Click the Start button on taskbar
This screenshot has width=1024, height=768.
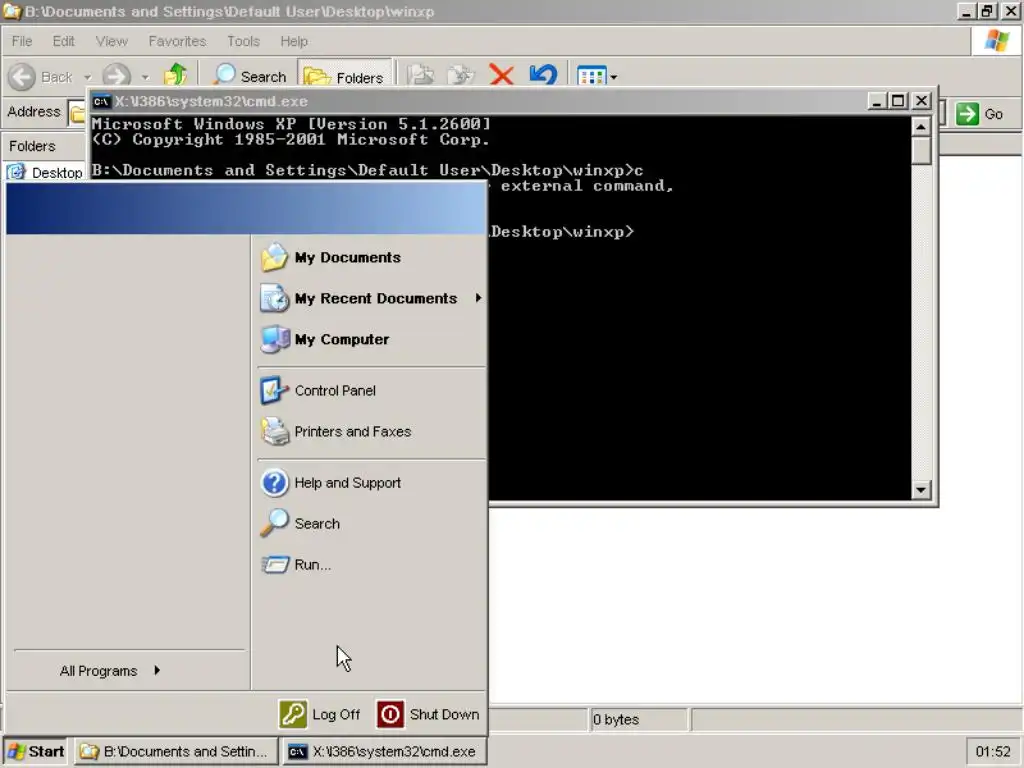tap(35, 752)
